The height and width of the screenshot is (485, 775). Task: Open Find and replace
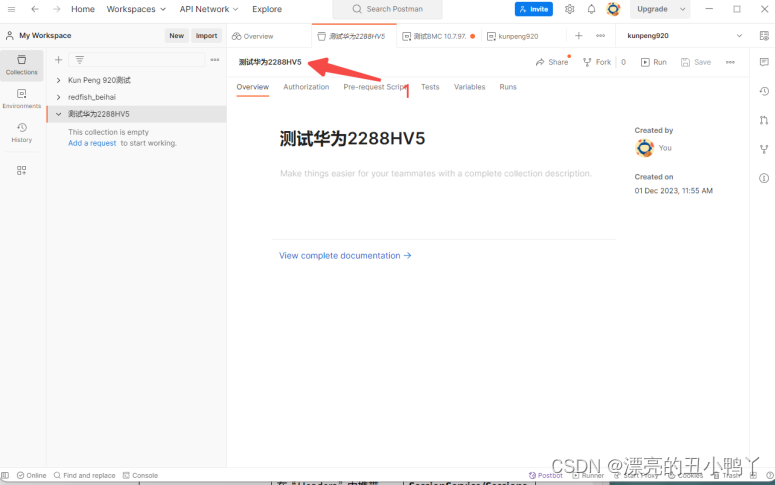pyautogui.click(x=85, y=475)
